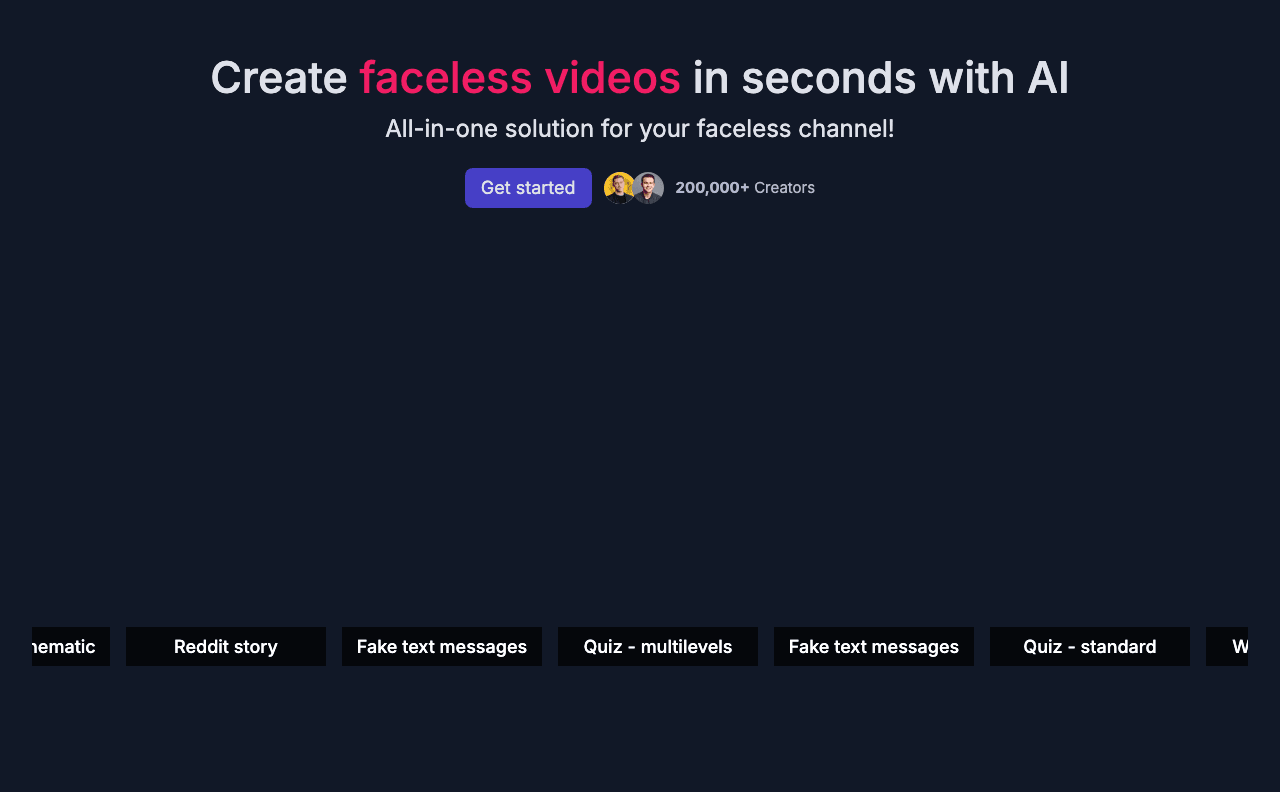Select the yellow-background creator avatar
Viewport: 1280px width, 792px height.
(619, 188)
